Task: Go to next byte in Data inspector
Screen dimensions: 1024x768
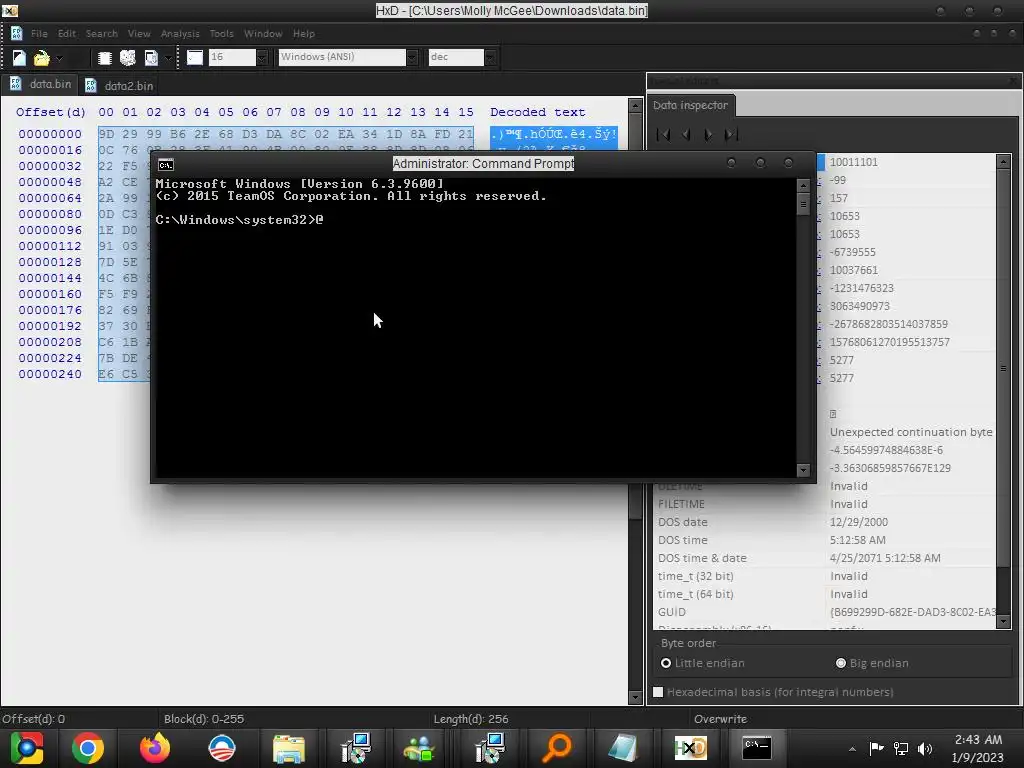Action: (x=708, y=135)
